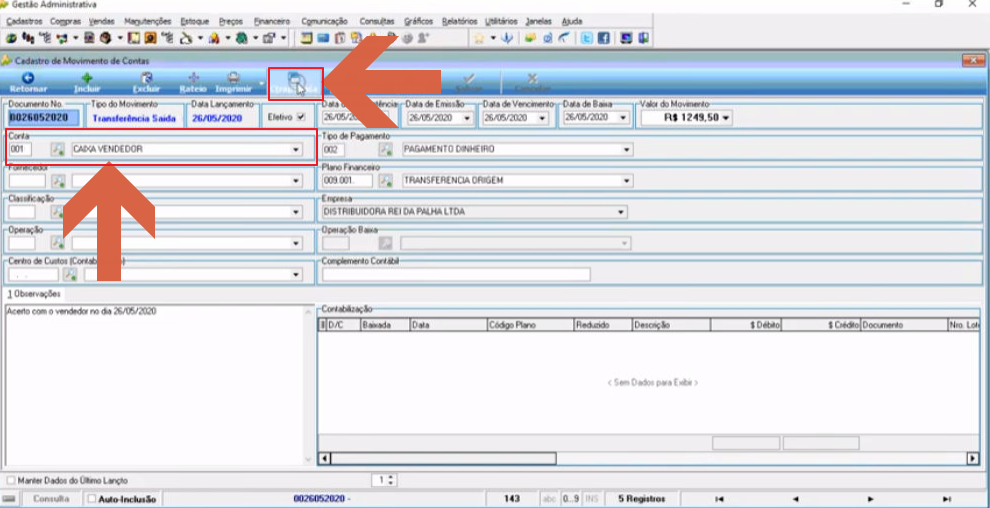990x508 pixels.
Task: Open the Cadastros menu
Action: 24,21
